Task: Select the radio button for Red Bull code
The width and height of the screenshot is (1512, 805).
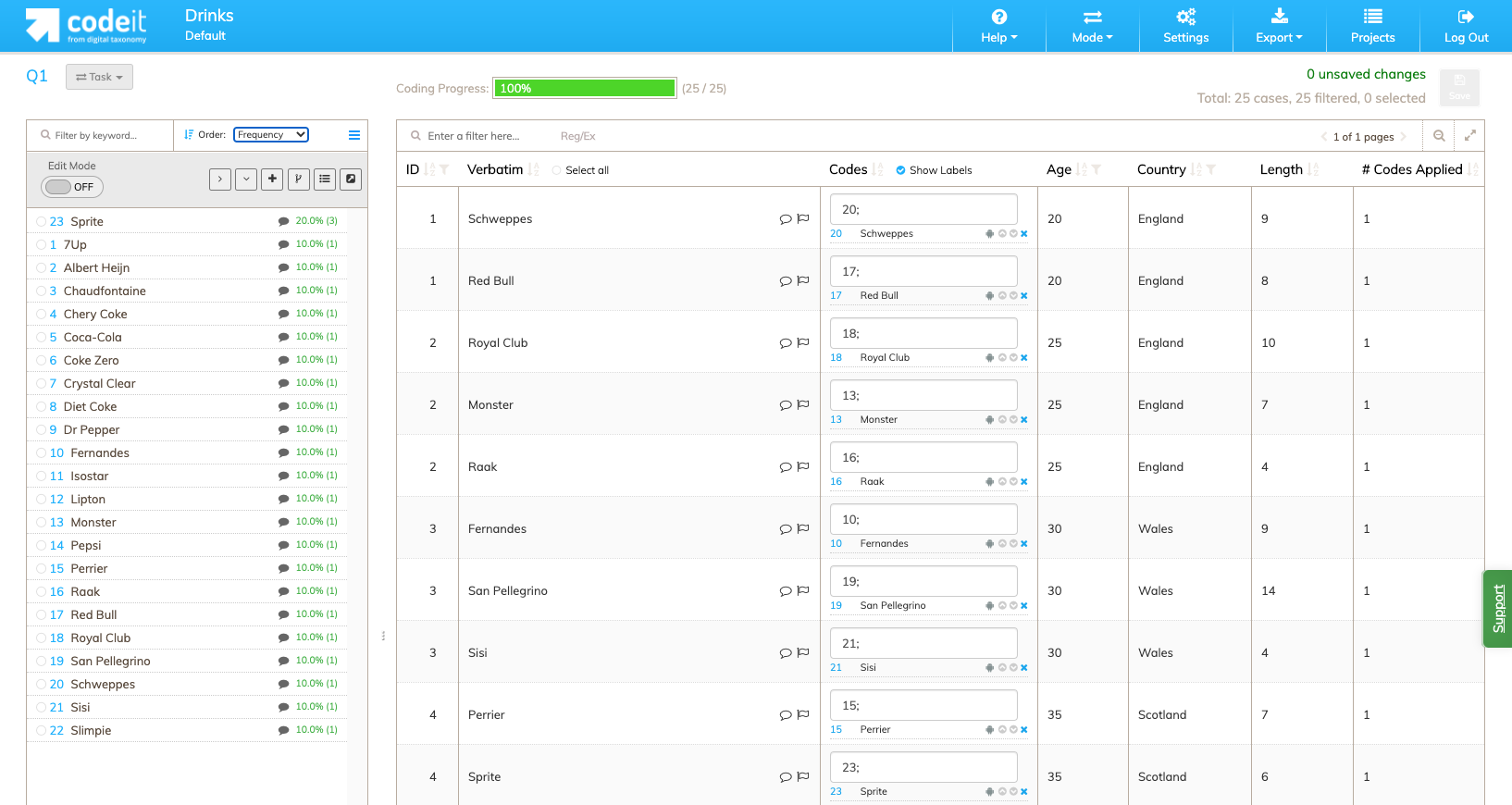Action: (x=41, y=614)
